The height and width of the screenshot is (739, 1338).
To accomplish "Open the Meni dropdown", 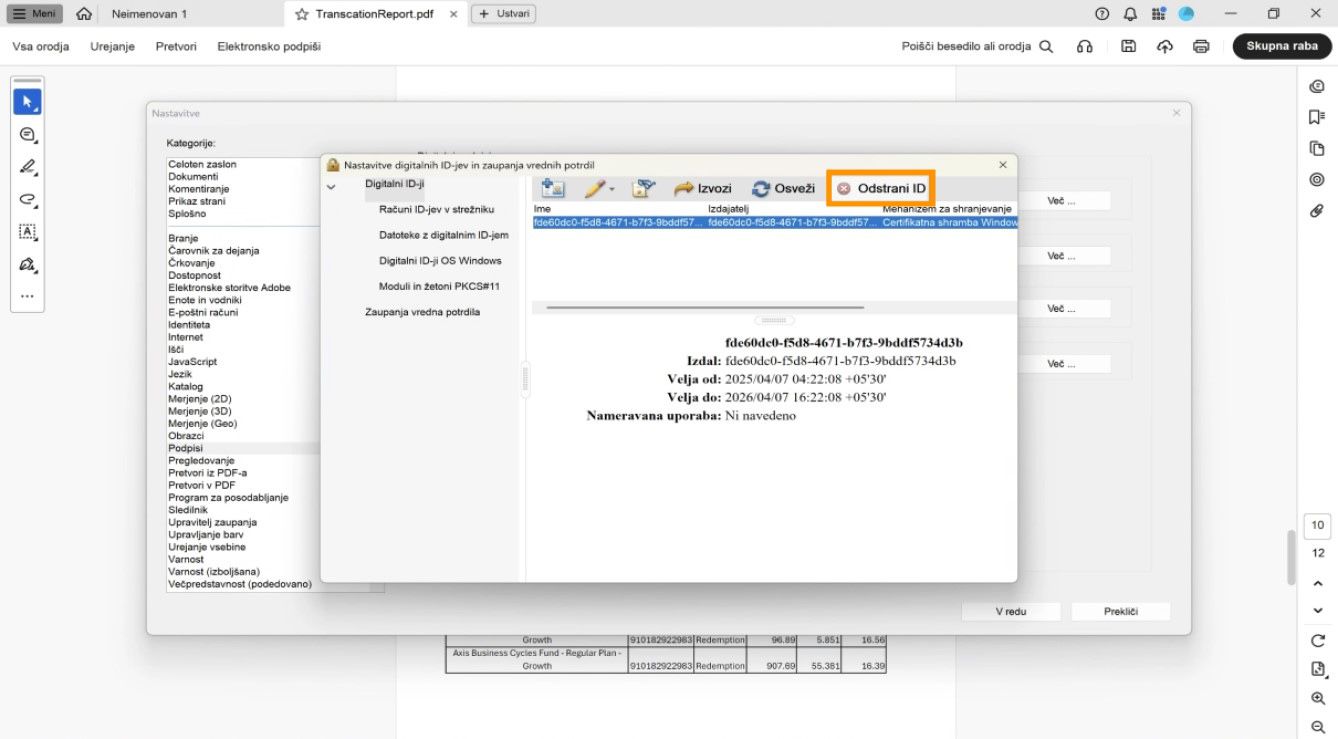I will pos(33,13).
